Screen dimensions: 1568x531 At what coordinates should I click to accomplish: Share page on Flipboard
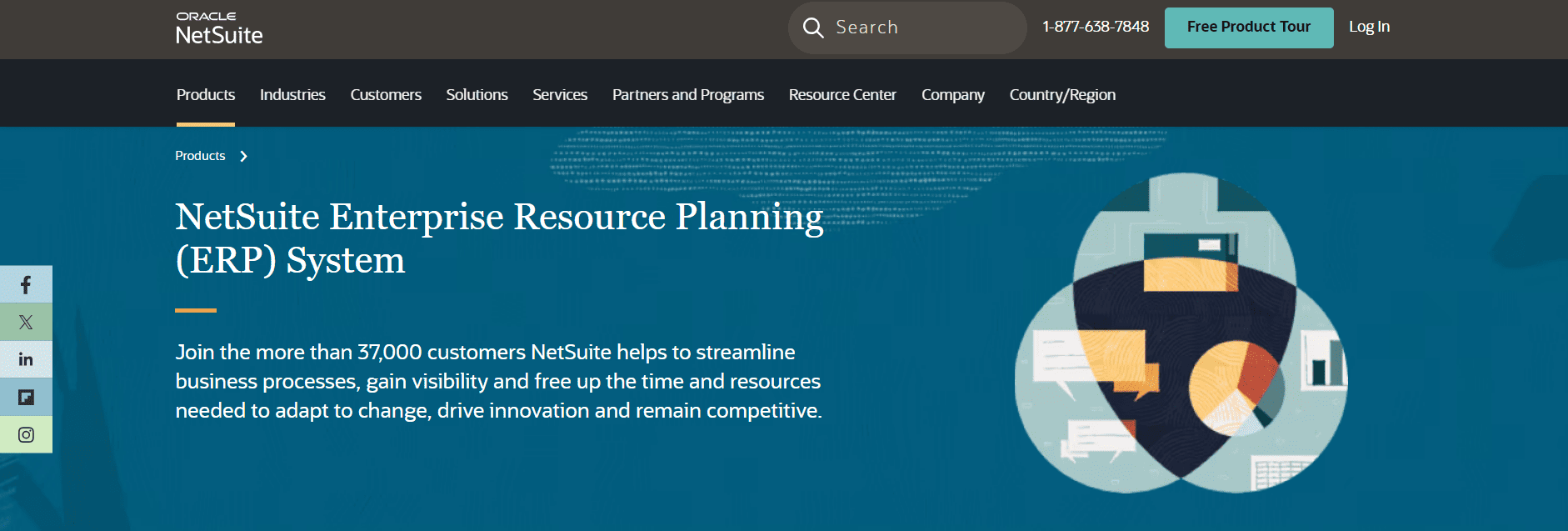pyautogui.click(x=26, y=397)
